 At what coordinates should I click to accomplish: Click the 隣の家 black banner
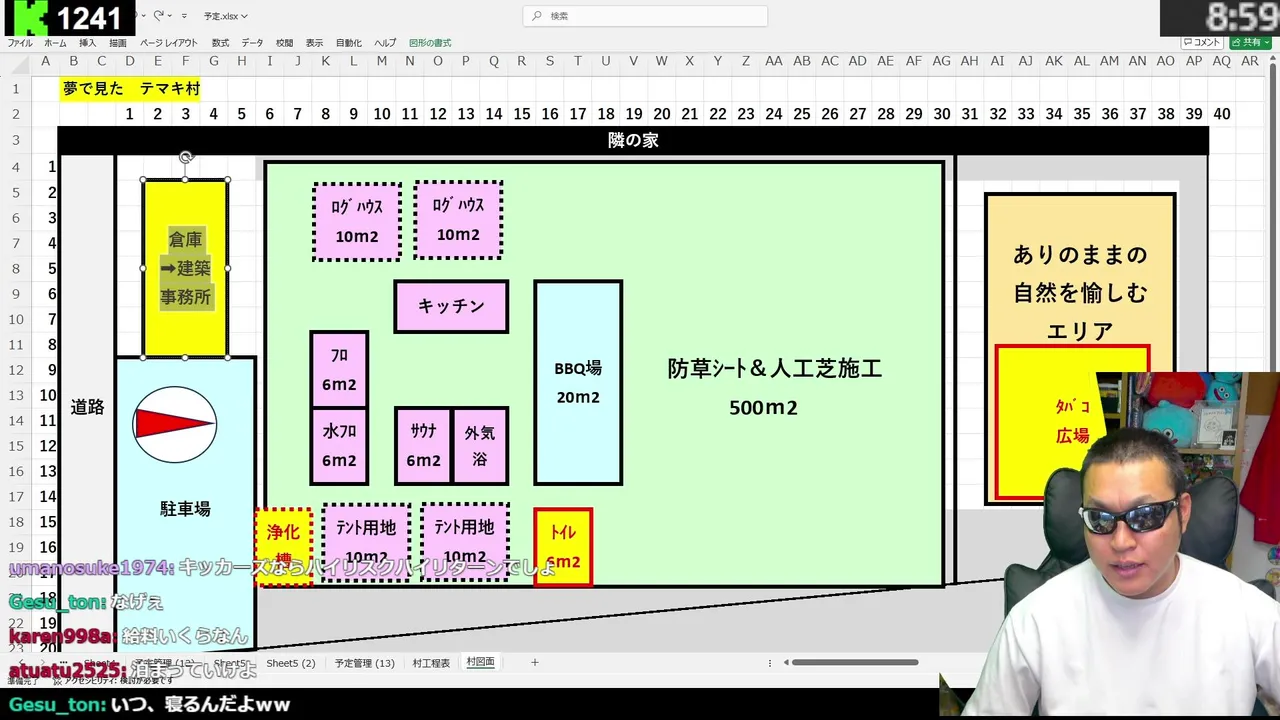[633, 141]
